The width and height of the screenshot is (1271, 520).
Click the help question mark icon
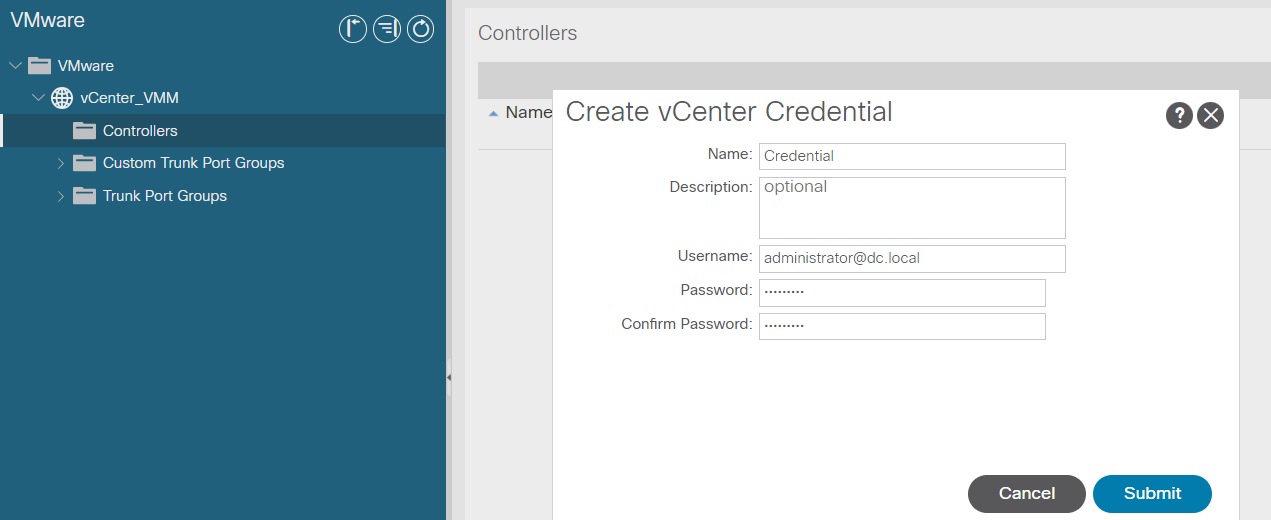pyautogui.click(x=1179, y=115)
